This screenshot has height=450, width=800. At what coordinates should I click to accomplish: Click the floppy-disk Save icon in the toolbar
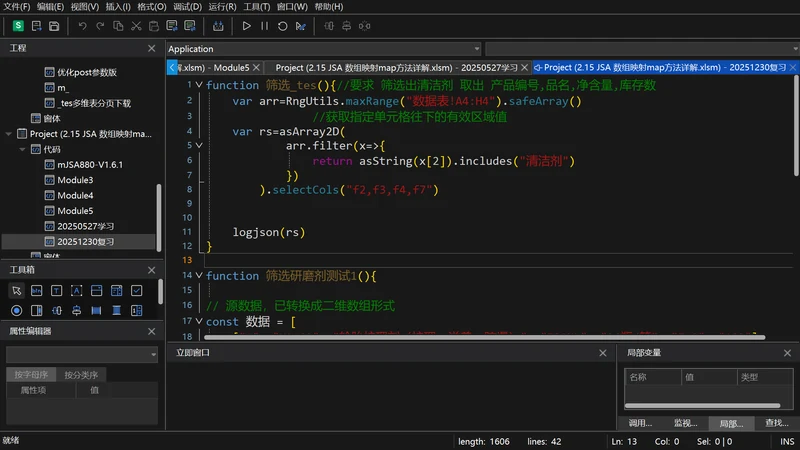coord(54,26)
